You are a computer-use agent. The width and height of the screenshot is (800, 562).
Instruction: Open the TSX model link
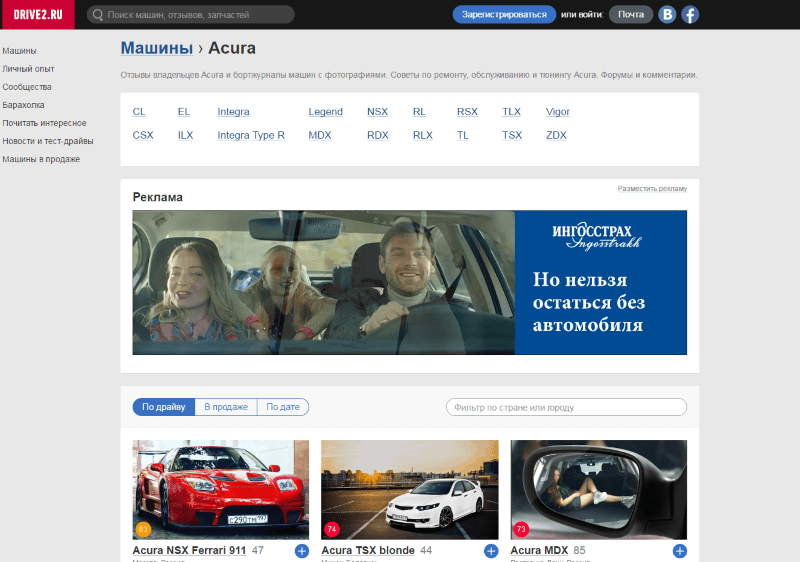[512, 135]
